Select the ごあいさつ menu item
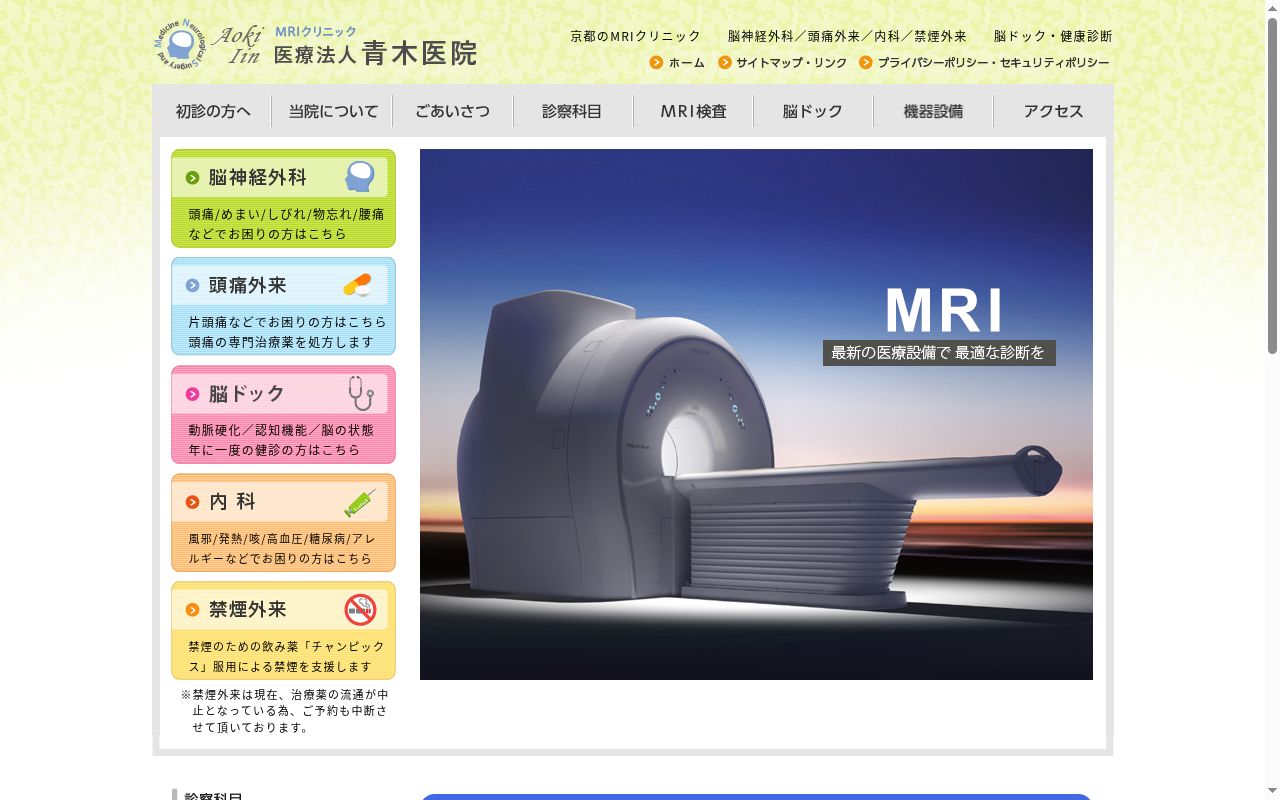Screen dimensions: 1280x800 [453, 111]
